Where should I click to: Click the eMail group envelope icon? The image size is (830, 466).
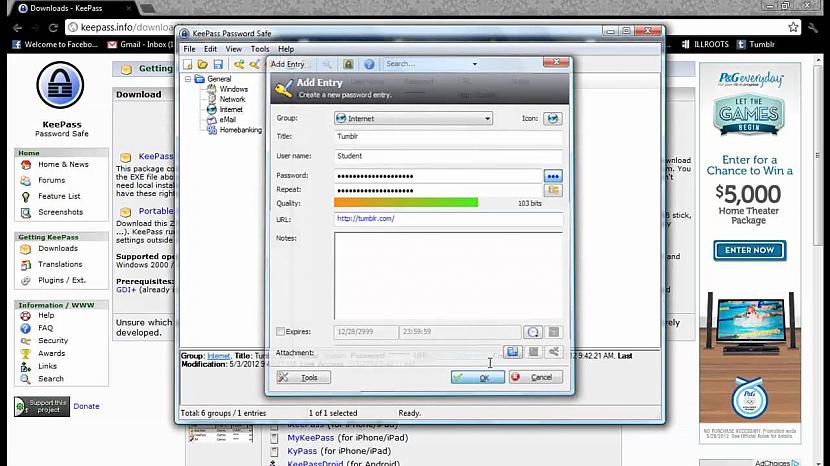point(212,120)
